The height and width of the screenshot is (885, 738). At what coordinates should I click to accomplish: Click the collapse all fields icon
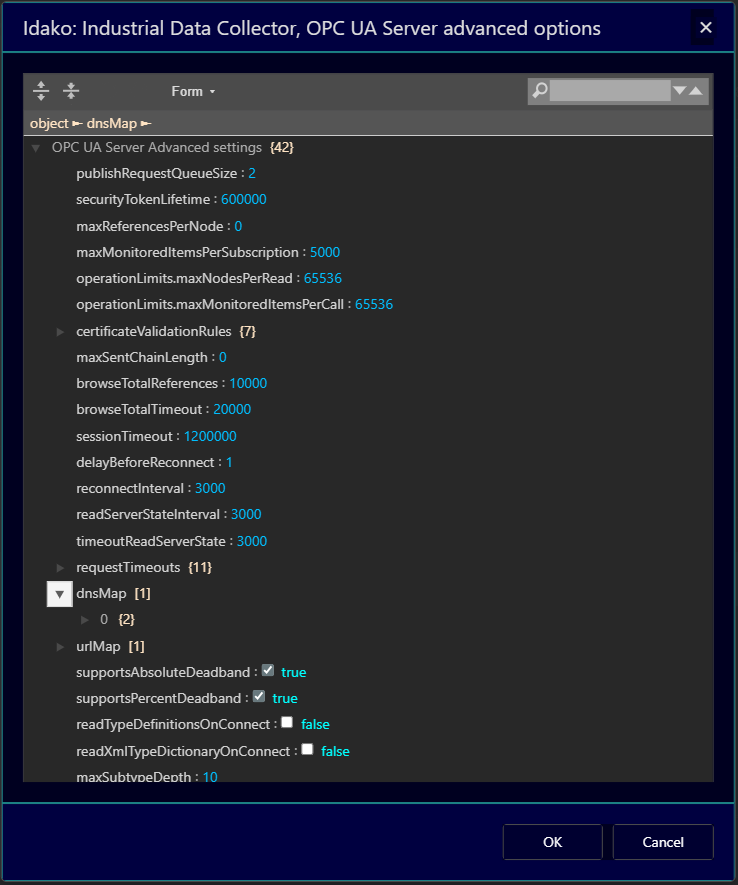coord(71,91)
